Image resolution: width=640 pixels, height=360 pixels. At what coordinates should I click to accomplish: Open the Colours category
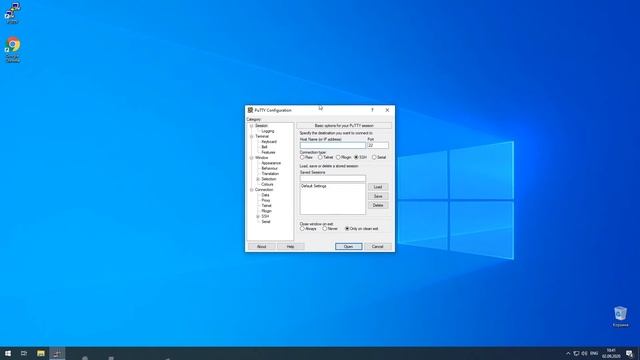click(x=267, y=184)
